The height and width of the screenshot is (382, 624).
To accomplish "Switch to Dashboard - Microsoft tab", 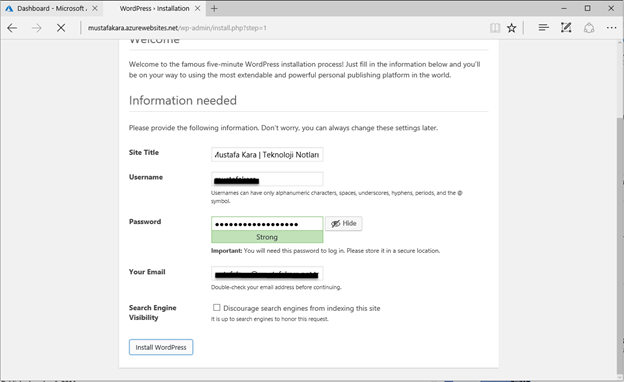I will click(x=52, y=8).
